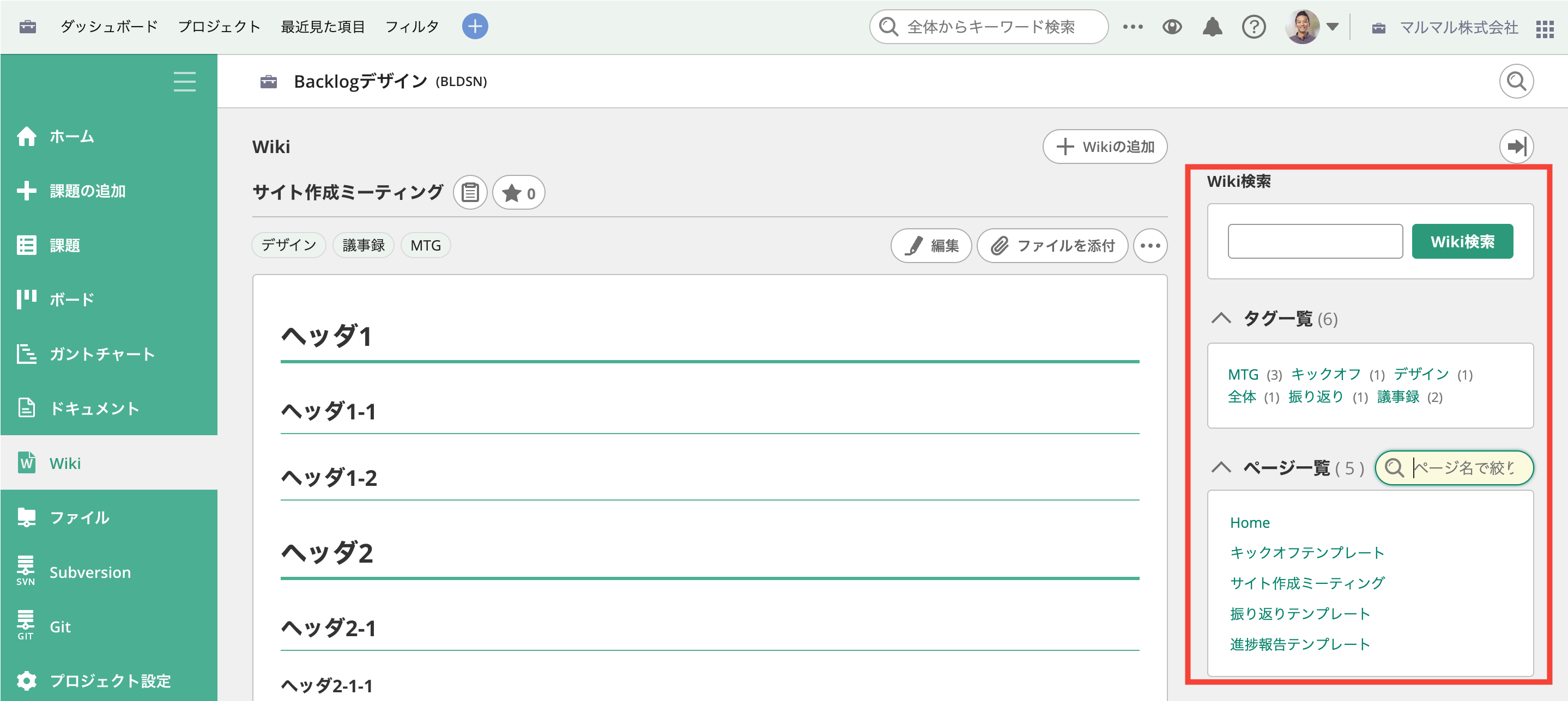Click project search magnifier icon
This screenshot has height=701, width=1568.
1516,81
